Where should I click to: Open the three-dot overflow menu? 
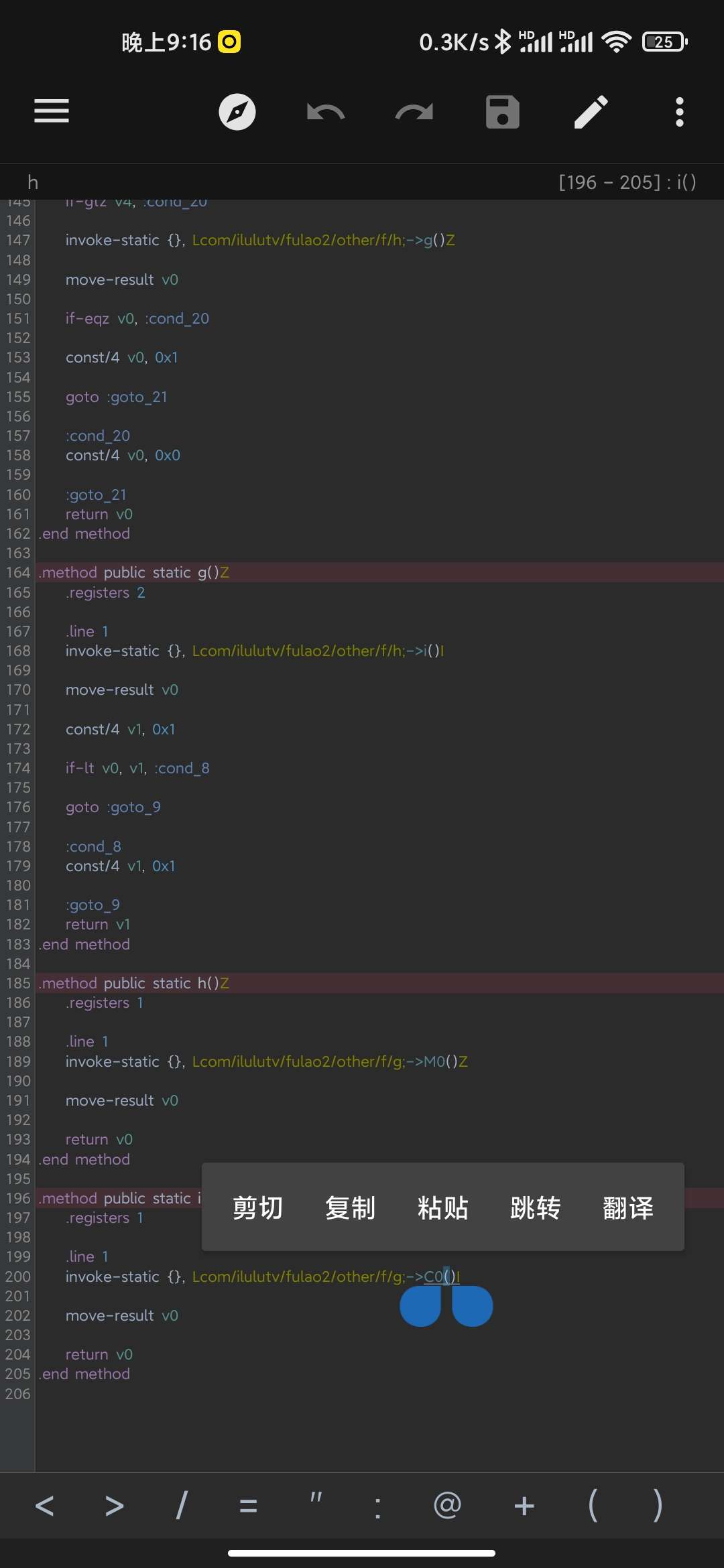[x=679, y=112]
